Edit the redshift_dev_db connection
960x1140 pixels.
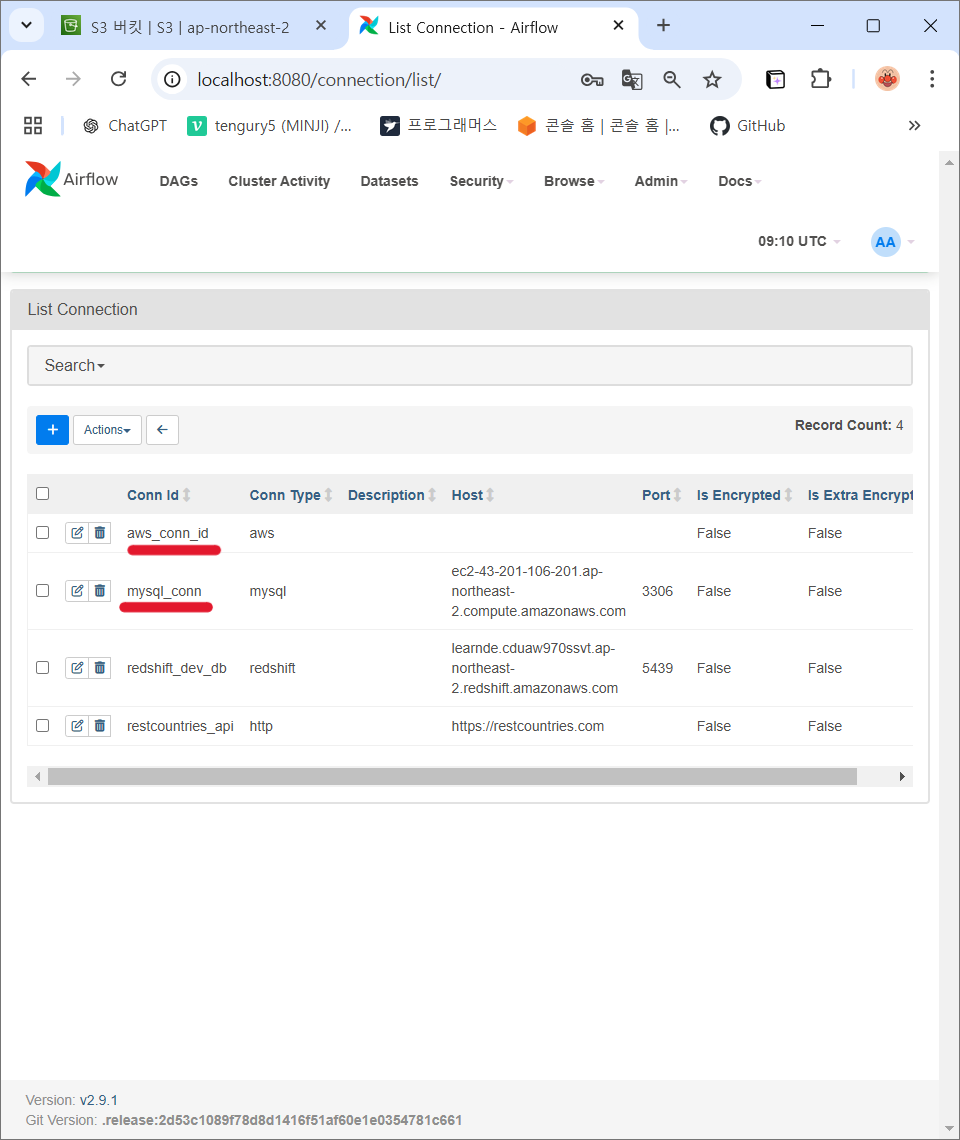click(x=77, y=667)
